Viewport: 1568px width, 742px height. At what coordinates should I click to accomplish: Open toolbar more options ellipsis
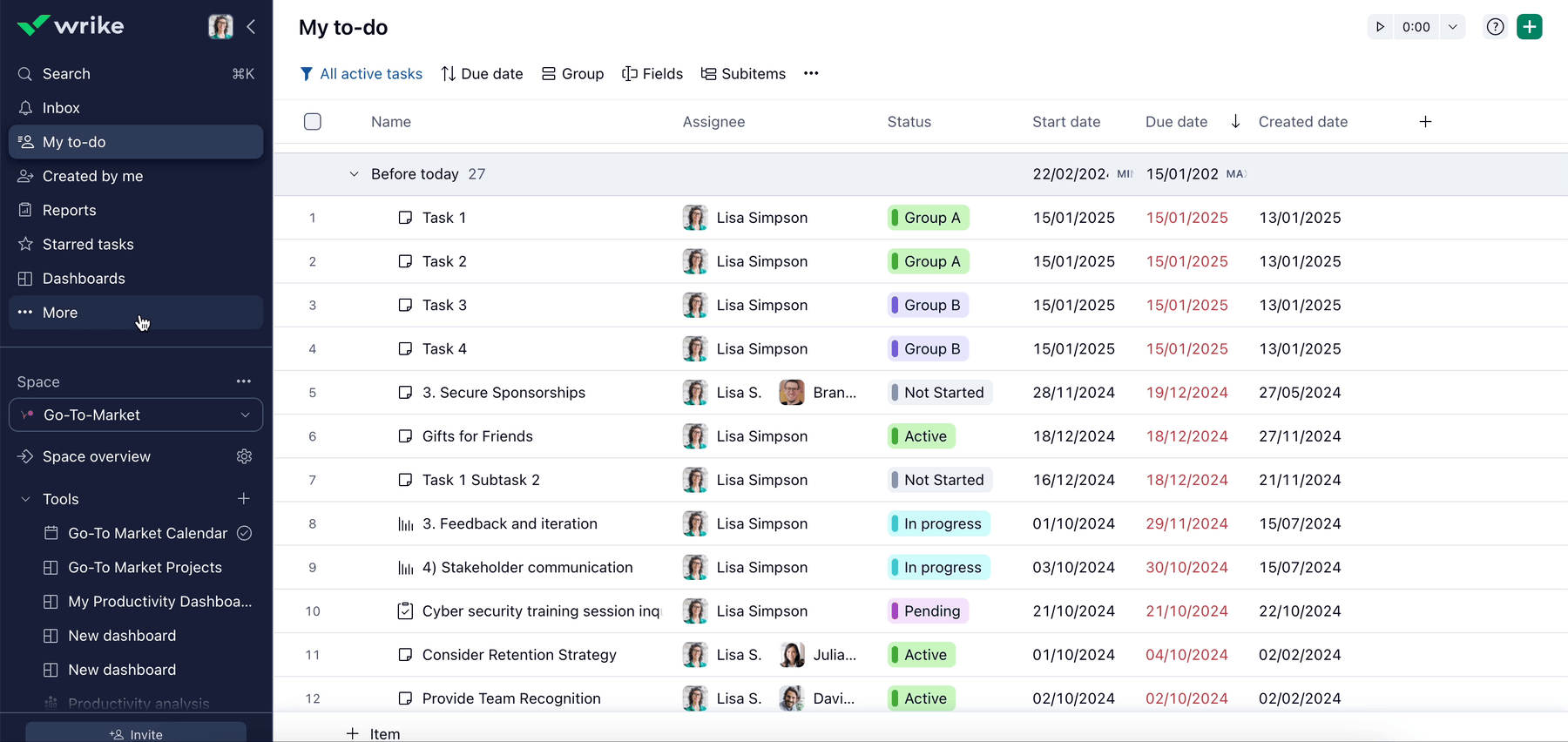811,74
